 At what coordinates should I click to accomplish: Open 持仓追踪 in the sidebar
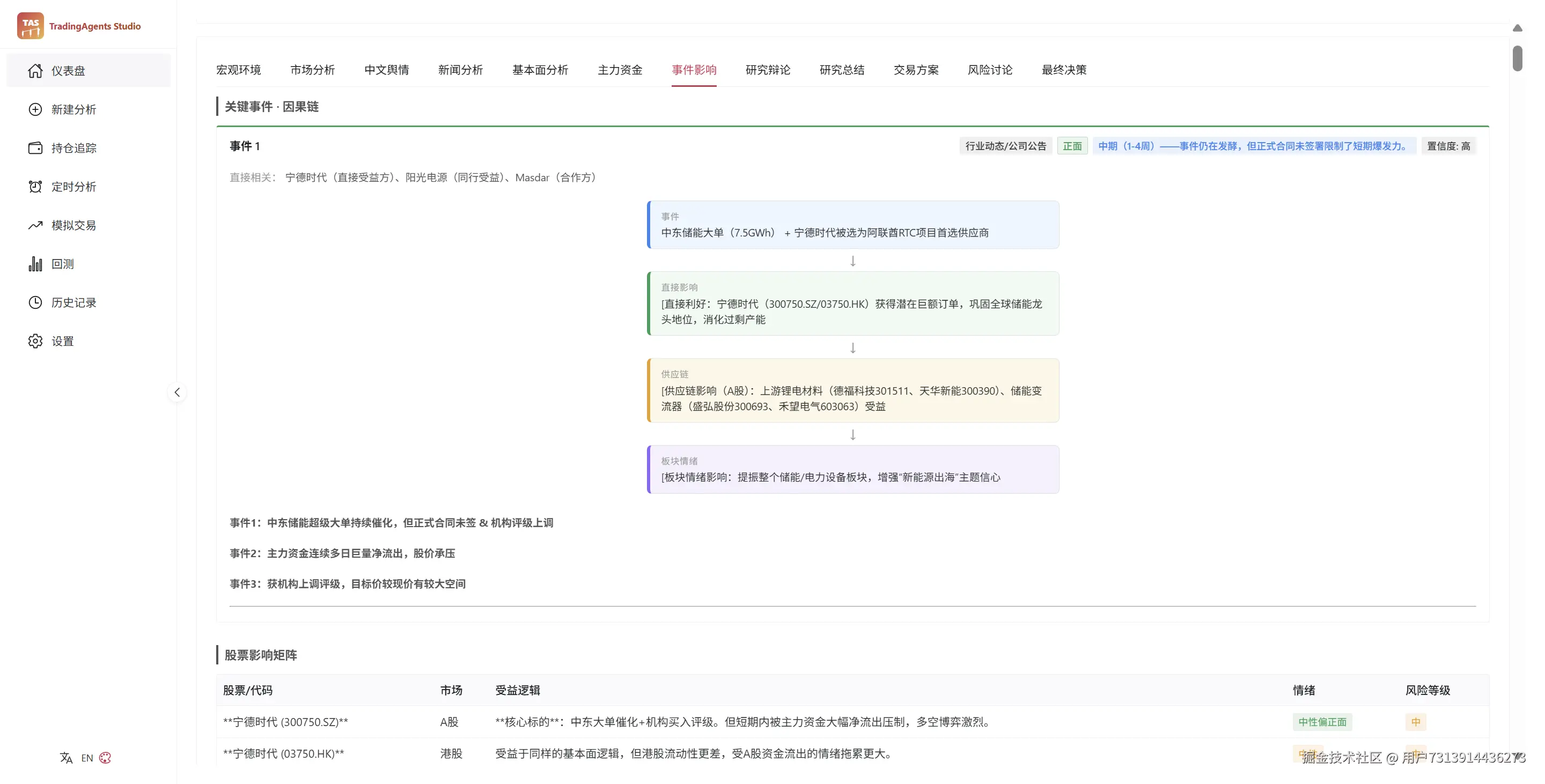88,148
